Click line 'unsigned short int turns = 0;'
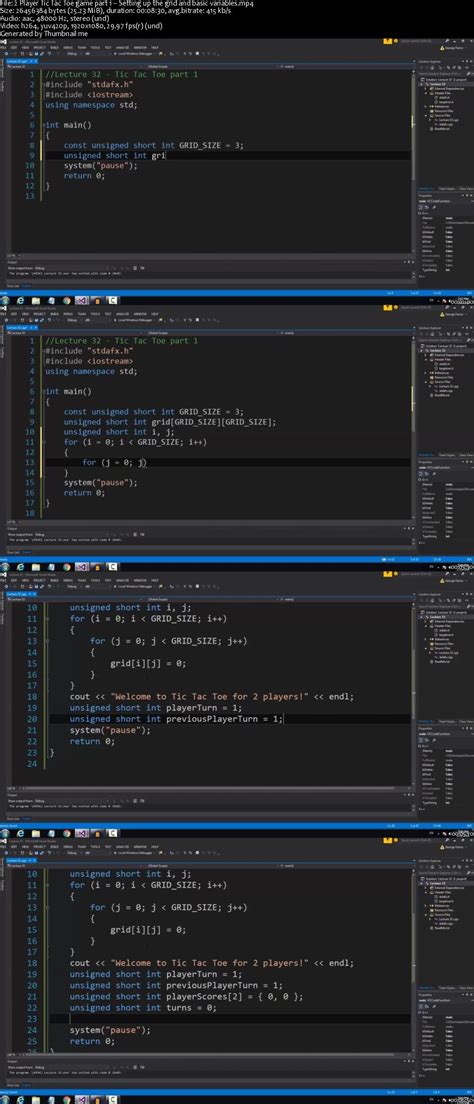 pos(143,1008)
